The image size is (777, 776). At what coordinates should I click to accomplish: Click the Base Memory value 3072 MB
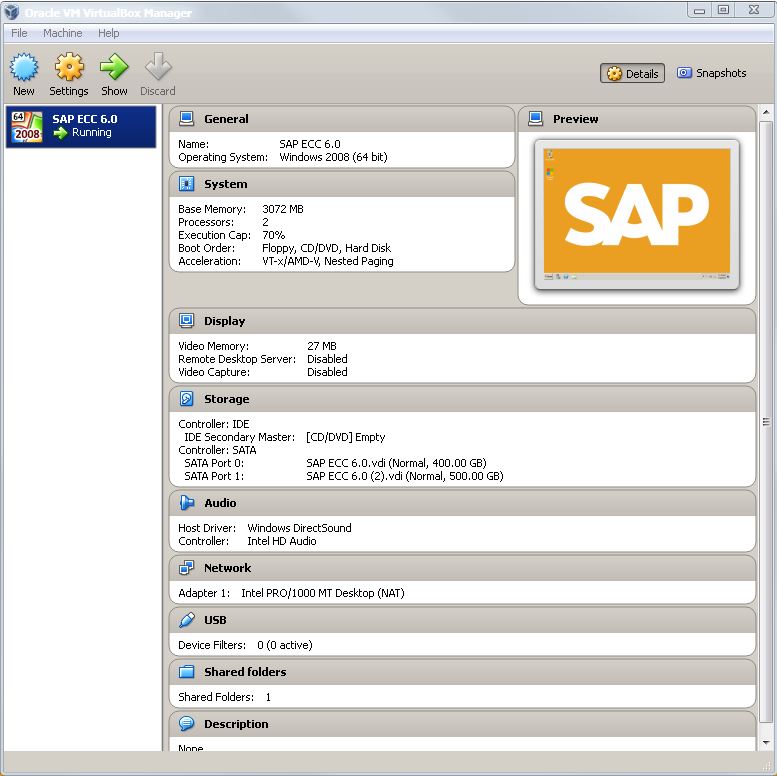coord(282,209)
